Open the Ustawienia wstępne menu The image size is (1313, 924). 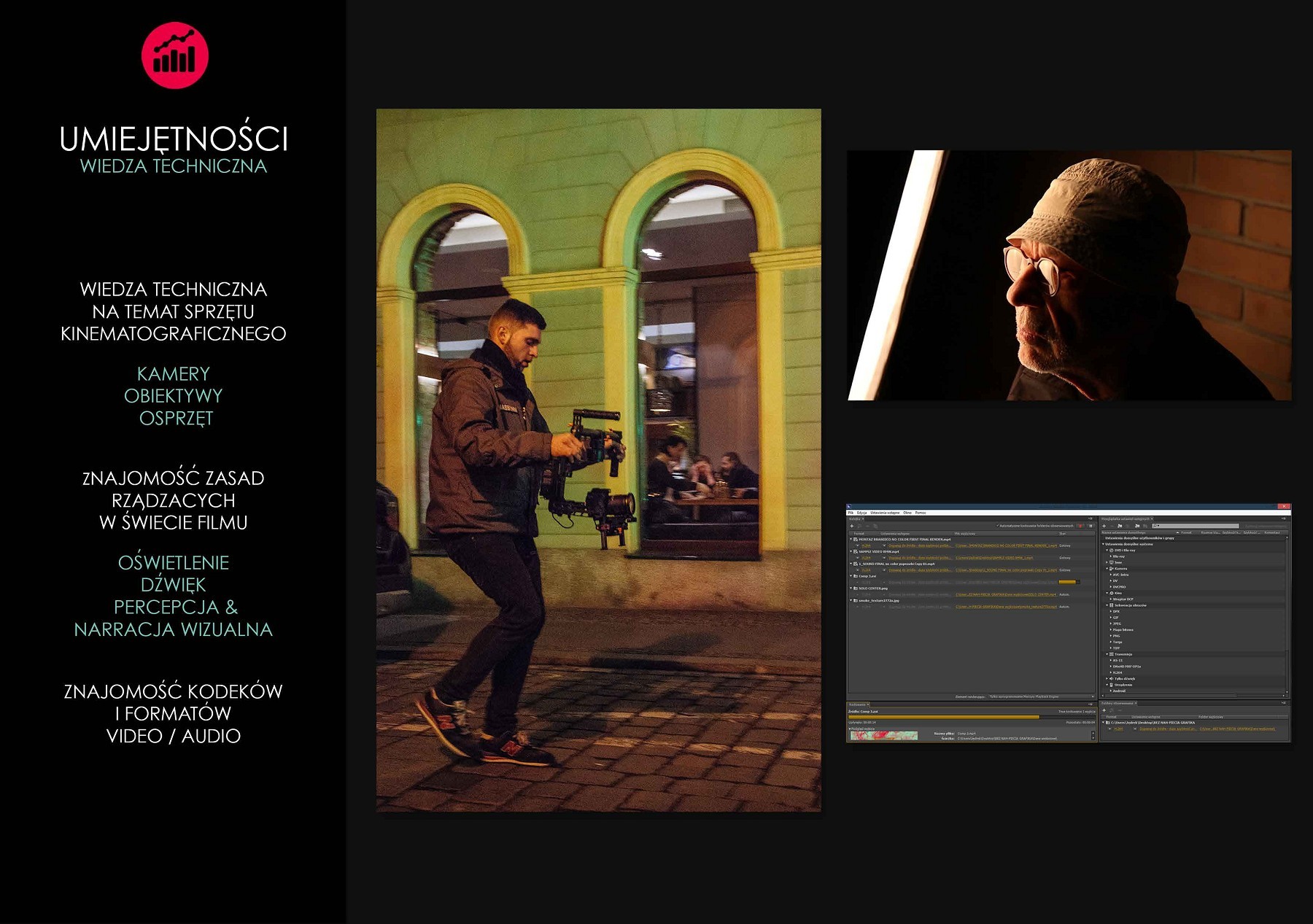click(x=885, y=513)
